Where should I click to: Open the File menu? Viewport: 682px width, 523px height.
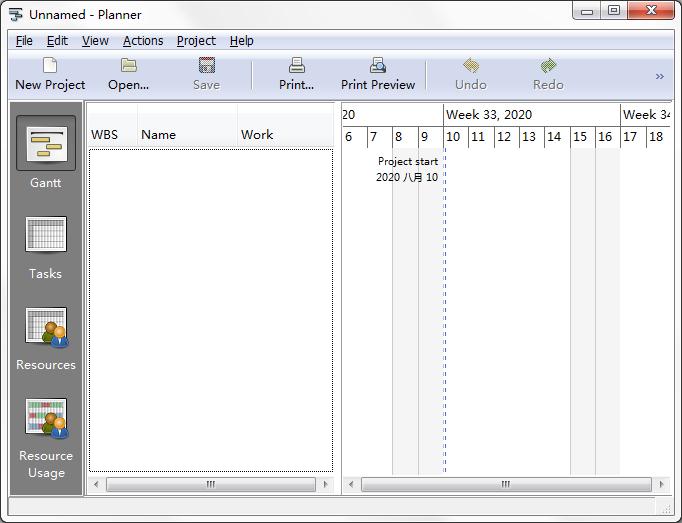24,41
